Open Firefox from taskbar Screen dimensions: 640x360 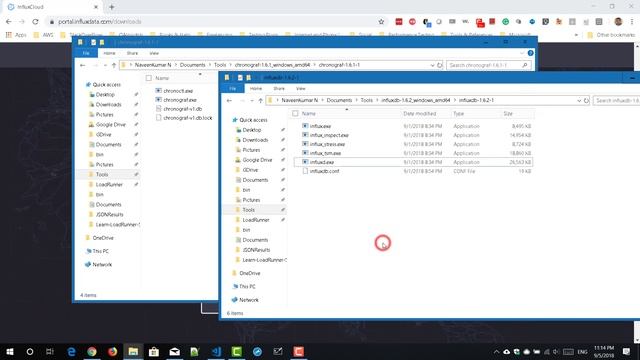113,351
